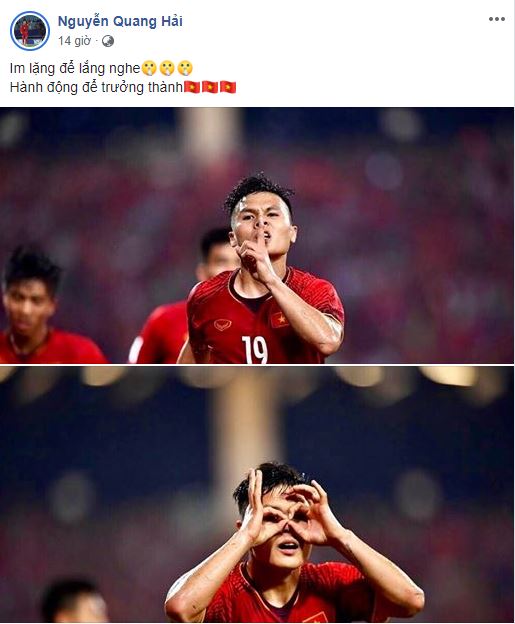The width and height of the screenshot is (515, 624).
Task: Click the Vietnam flag badge on jersey 19
Action: click(x=280, y=319)
